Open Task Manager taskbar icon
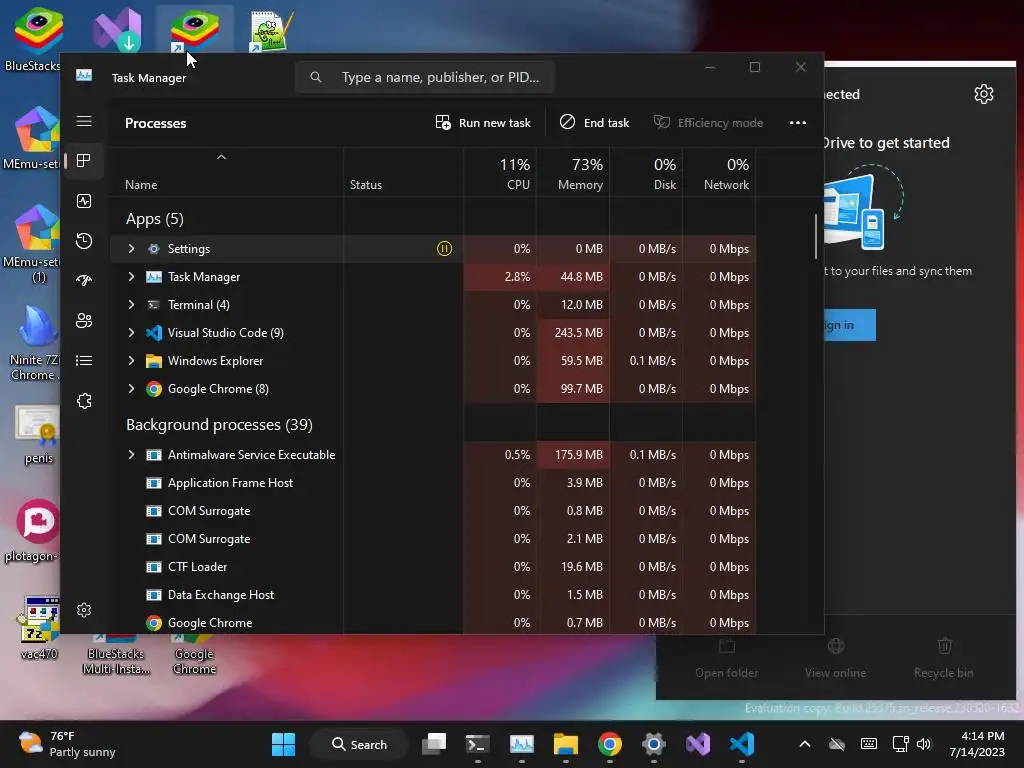The image size is (1024, 768). click(521, 744)
